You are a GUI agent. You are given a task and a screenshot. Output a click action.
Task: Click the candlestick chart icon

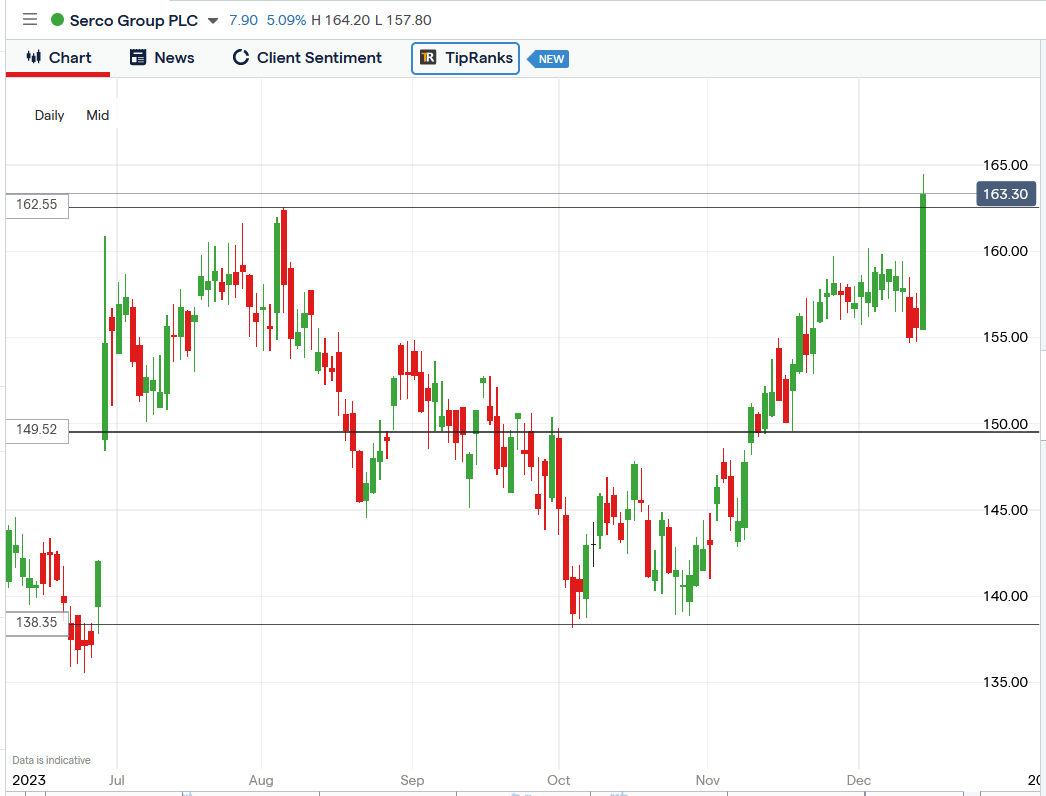(x=33, y=57)
